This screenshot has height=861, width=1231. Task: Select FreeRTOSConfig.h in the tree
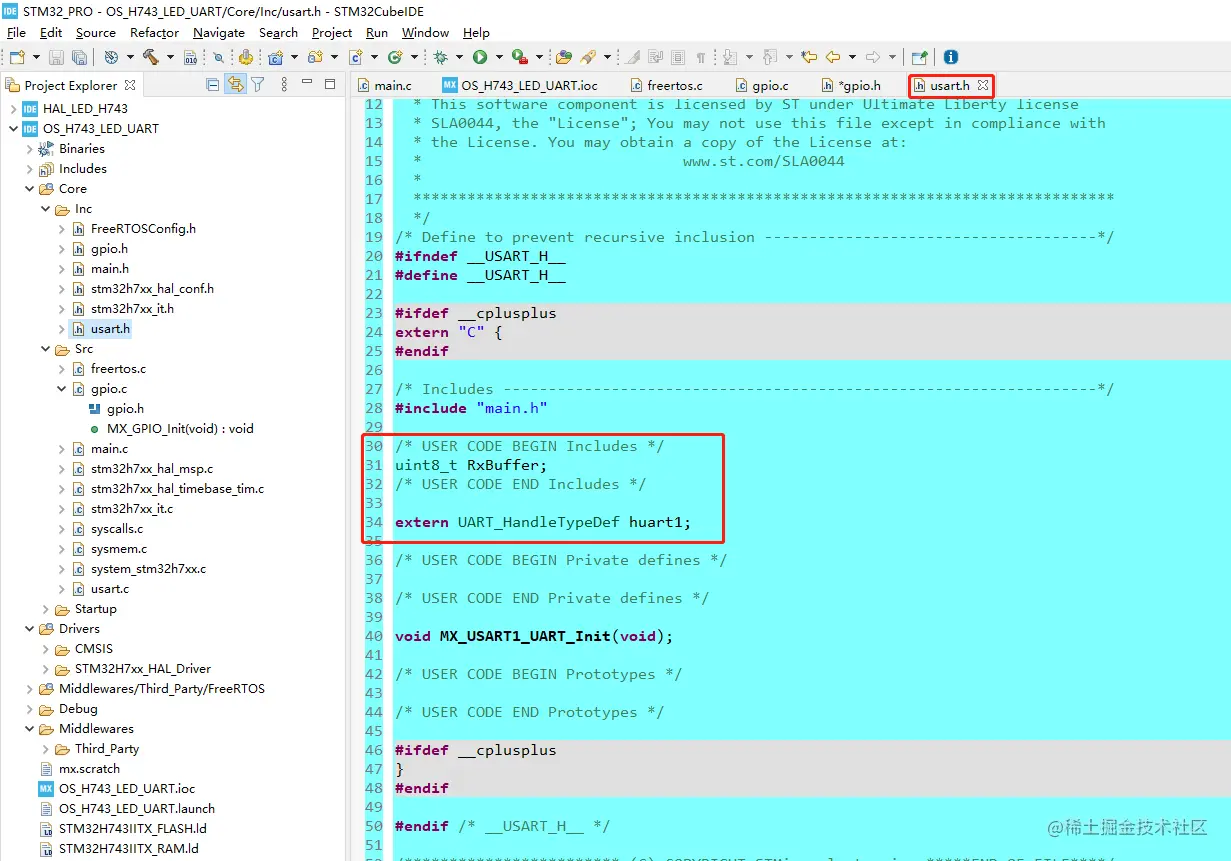pyautogui.click(x=143, y=228)
